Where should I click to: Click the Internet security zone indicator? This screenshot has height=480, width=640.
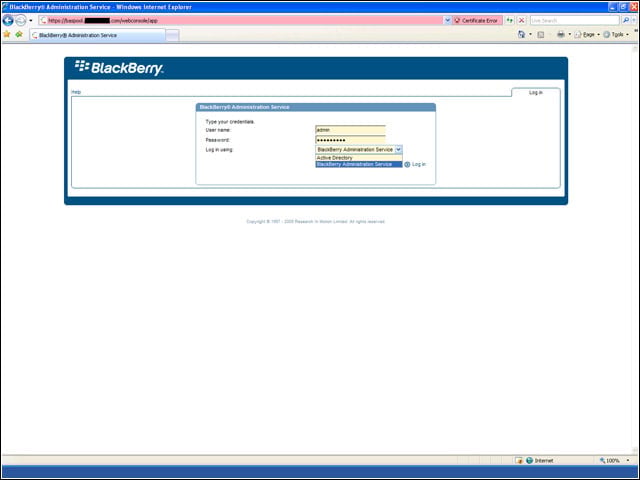point(540,460)
